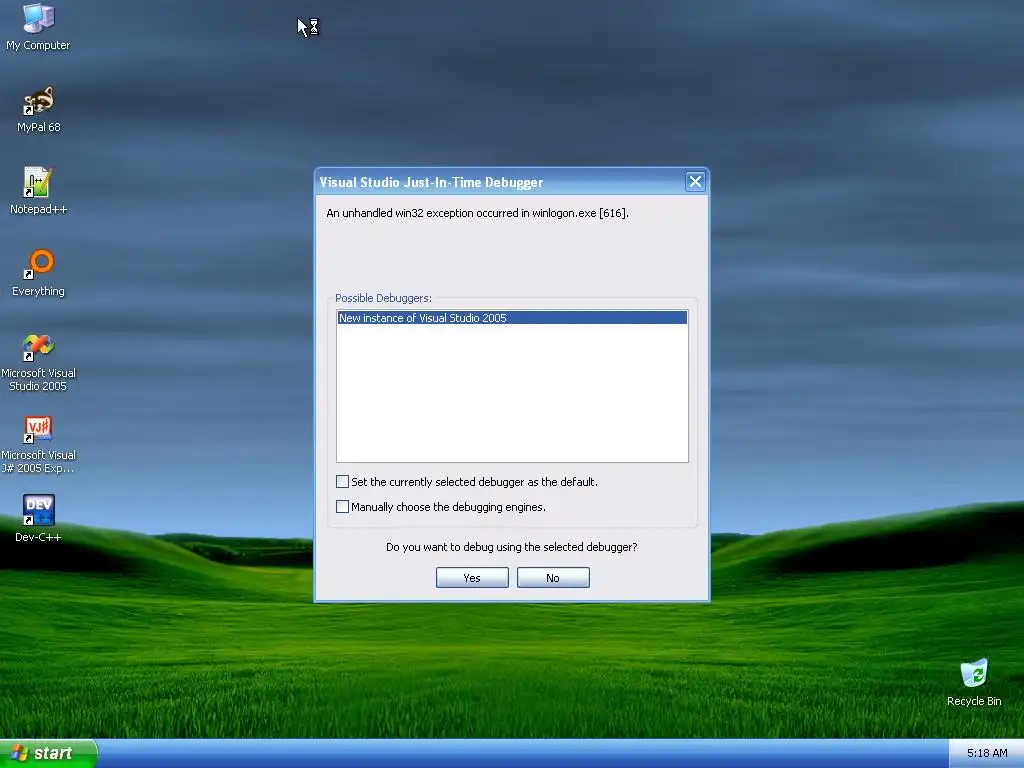Click the 5:18 AM taskbar clock
Screen dimensions: 1024x768
point(987,754)
